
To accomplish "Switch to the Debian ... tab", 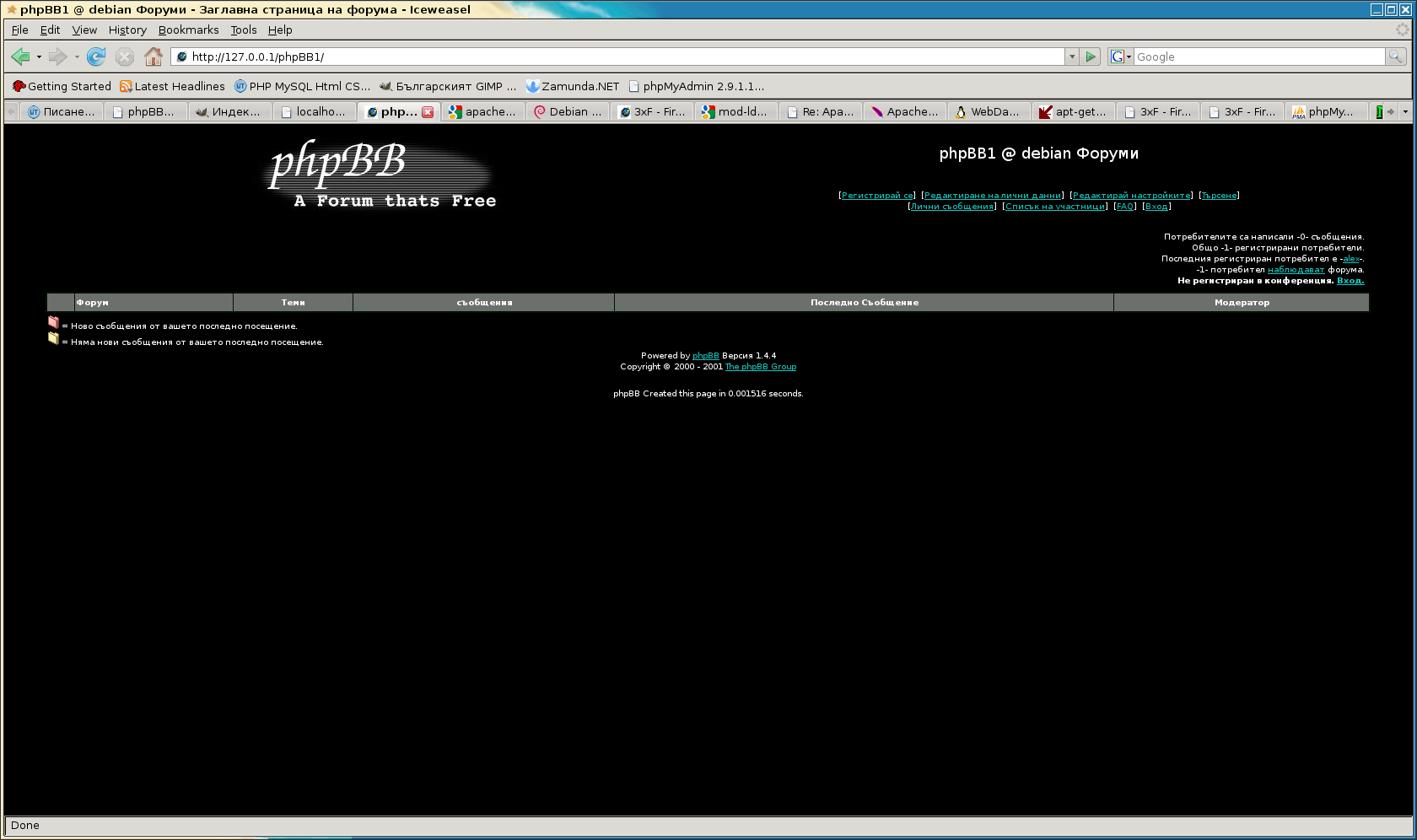I will (x=568, y=111).
